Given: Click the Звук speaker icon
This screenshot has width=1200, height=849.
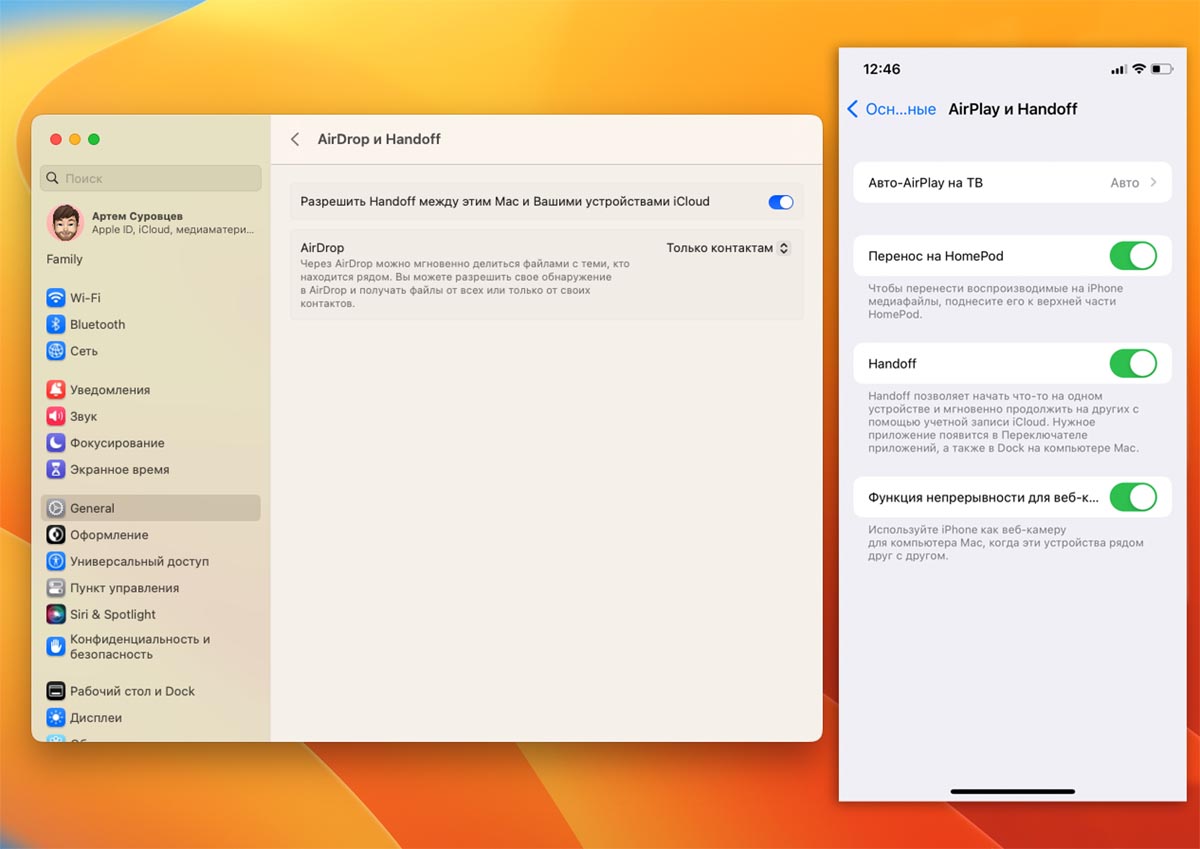Looking at the screenshot, I should click(x=55, y=417).
